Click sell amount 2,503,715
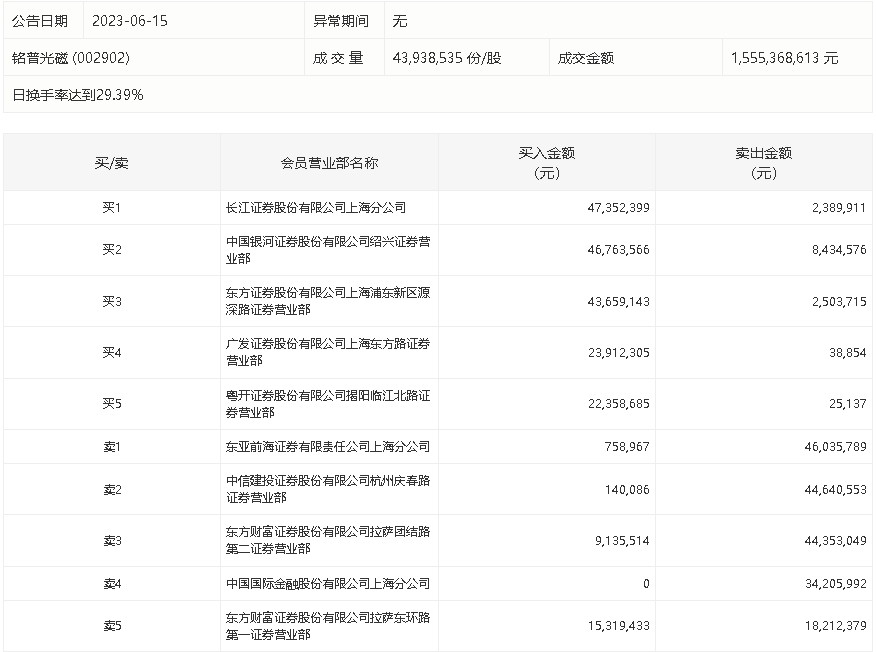Image resolution: width=876 pixels, height=652 pixels. (839, 302)
